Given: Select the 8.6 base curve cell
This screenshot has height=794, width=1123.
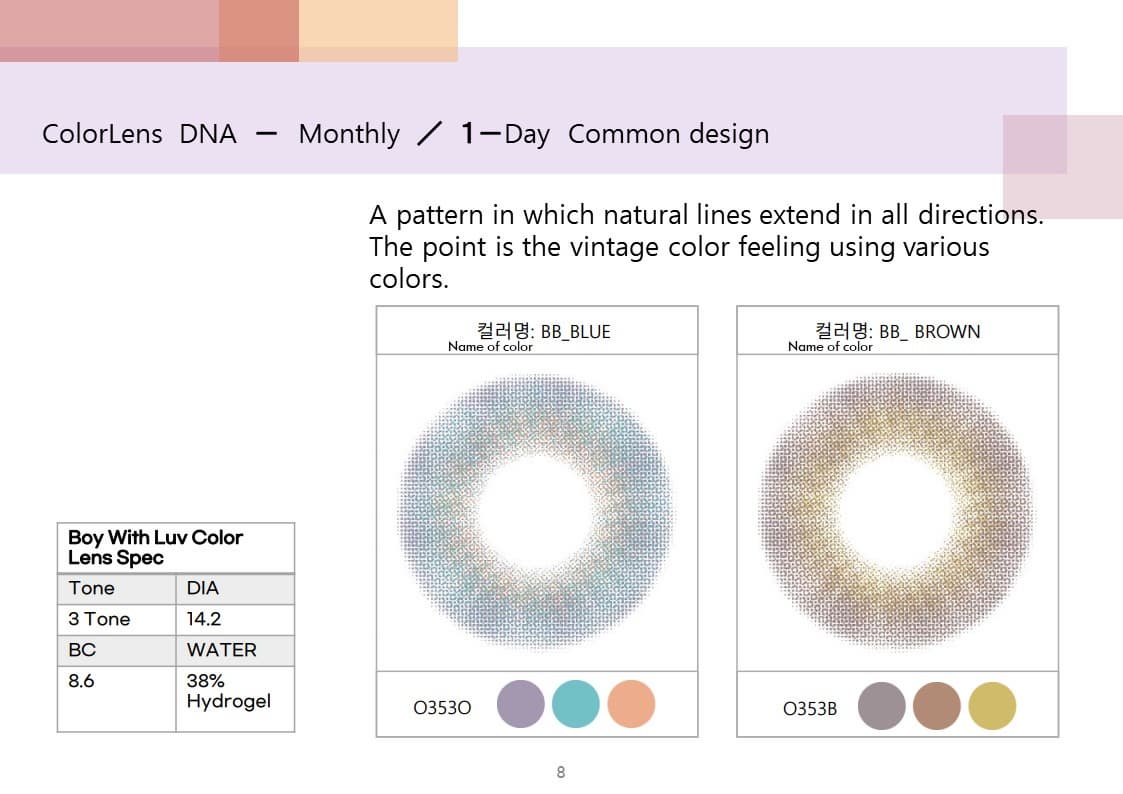Looking at the screenshot, I should 117,699.
